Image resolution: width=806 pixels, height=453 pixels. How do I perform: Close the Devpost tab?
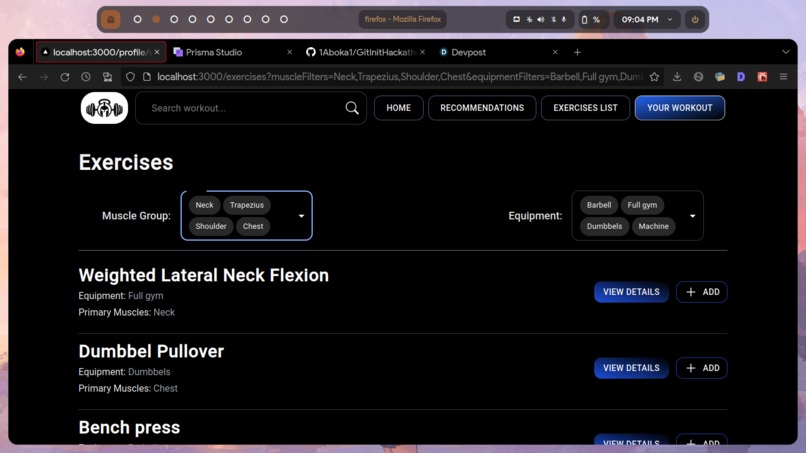coord(555,52)
